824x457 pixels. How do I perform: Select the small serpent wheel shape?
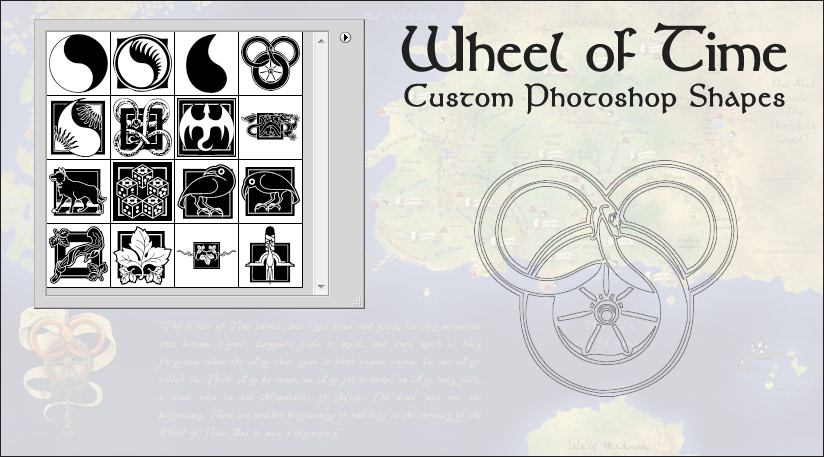point(271,64)
